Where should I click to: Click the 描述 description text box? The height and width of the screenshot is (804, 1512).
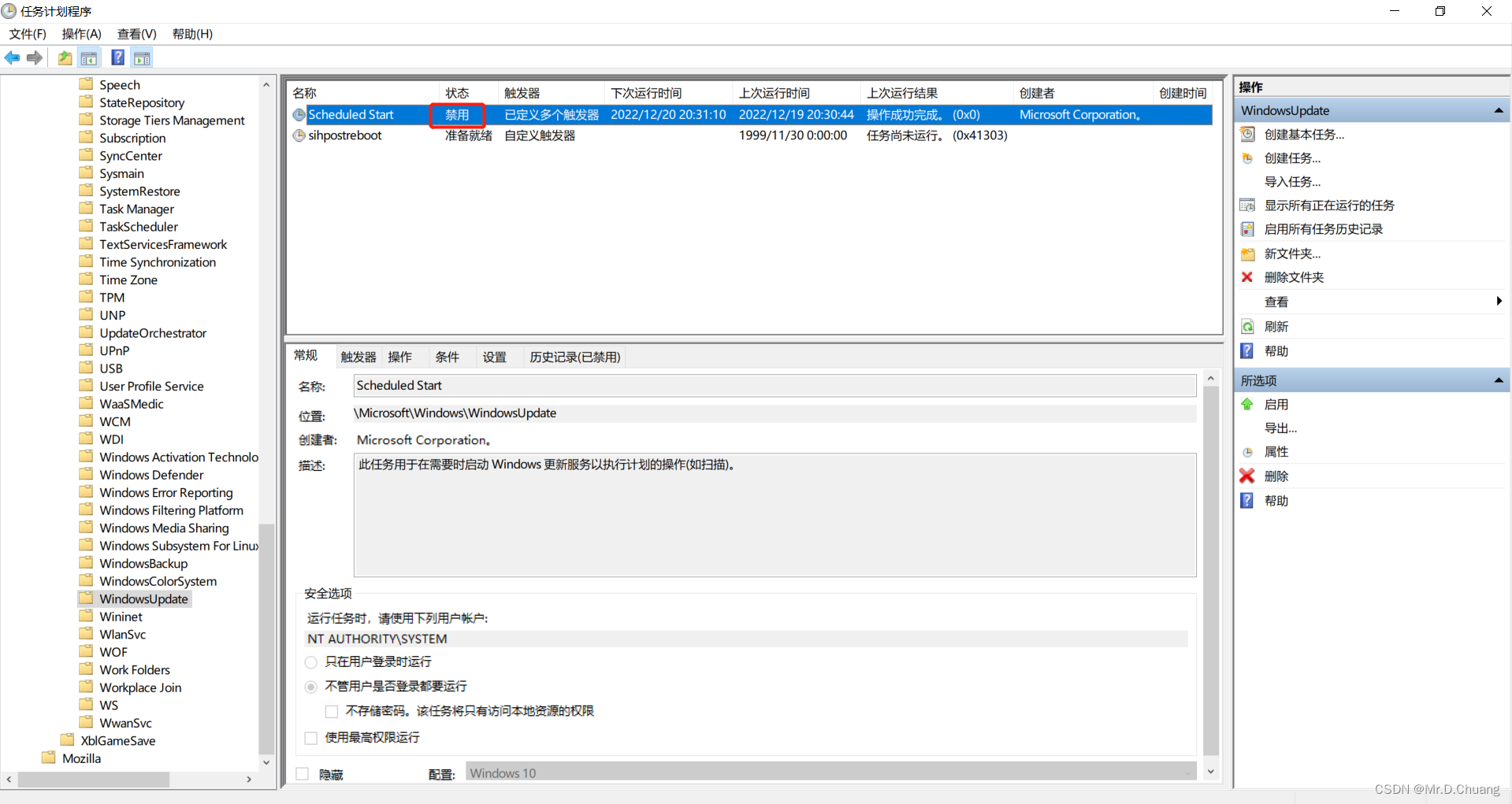click(775, 515)
